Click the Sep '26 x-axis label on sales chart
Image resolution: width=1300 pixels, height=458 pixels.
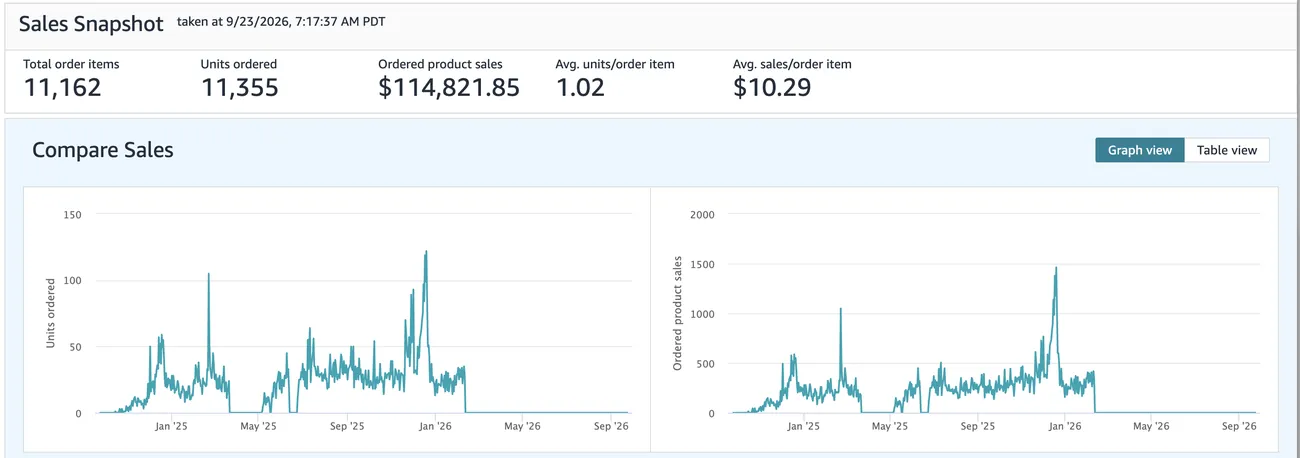[x=1239, y=426]
